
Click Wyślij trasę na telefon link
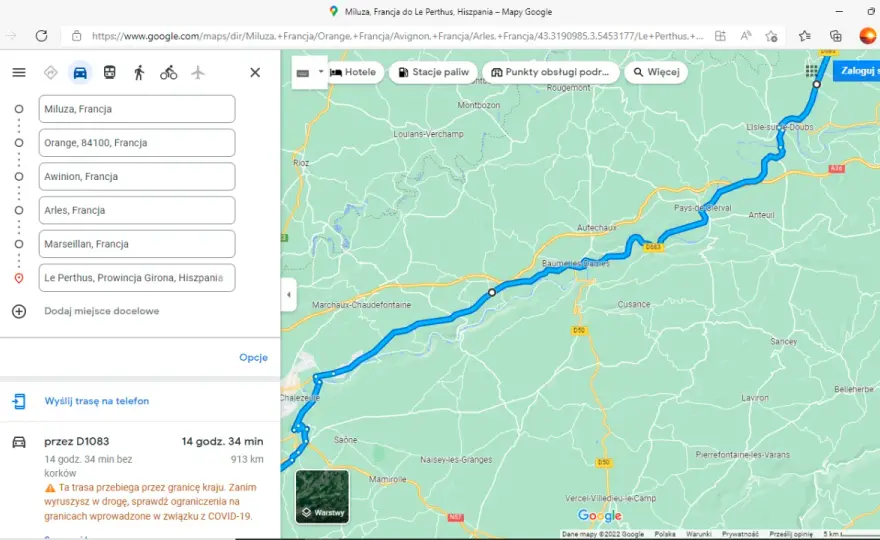coord(97,401)
